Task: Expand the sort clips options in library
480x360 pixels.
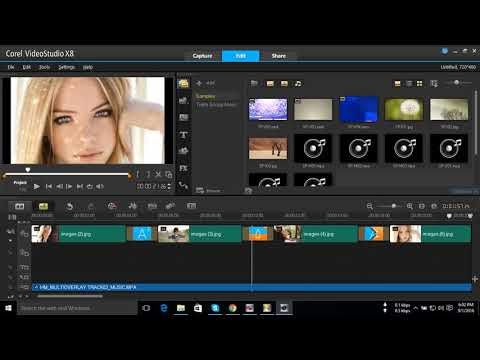Action: click(434, 84)
